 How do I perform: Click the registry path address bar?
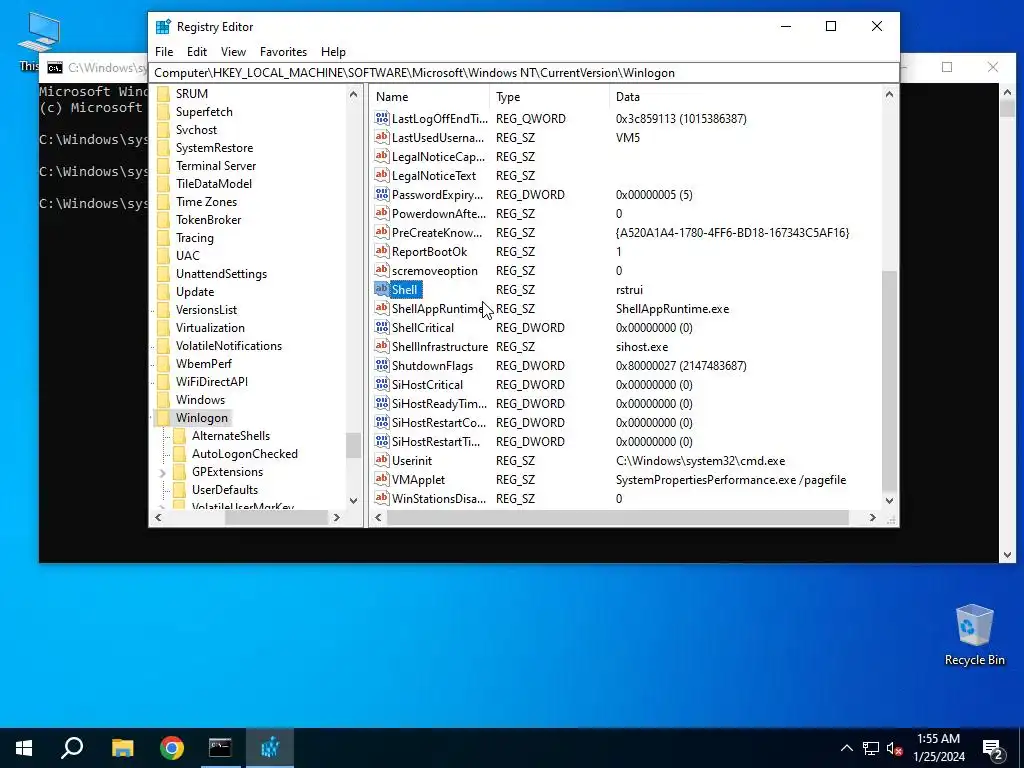tap(524, 72)
